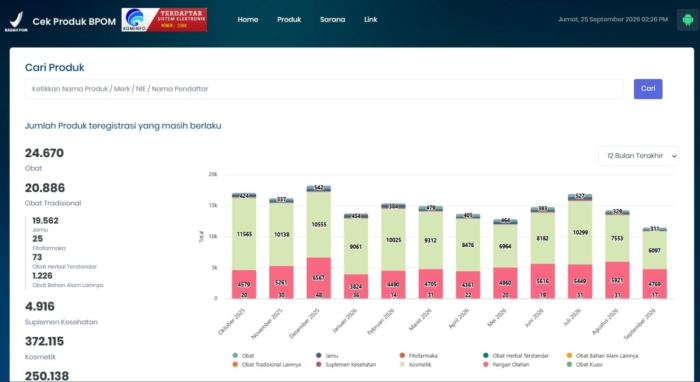This screenshot has width=700, height=382.
Task: Click the 8476 segment in April 2026
Action: (468, 245)
